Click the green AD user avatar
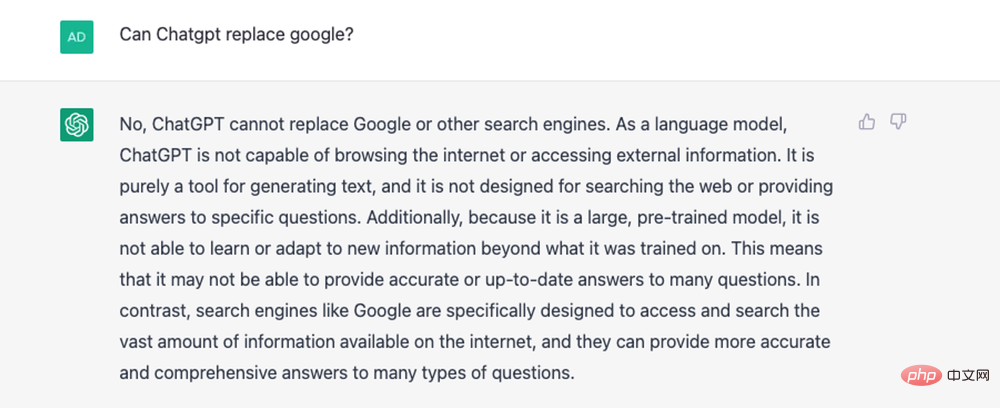The height and width of the screenshot is (408, 1000). point(77,36)
